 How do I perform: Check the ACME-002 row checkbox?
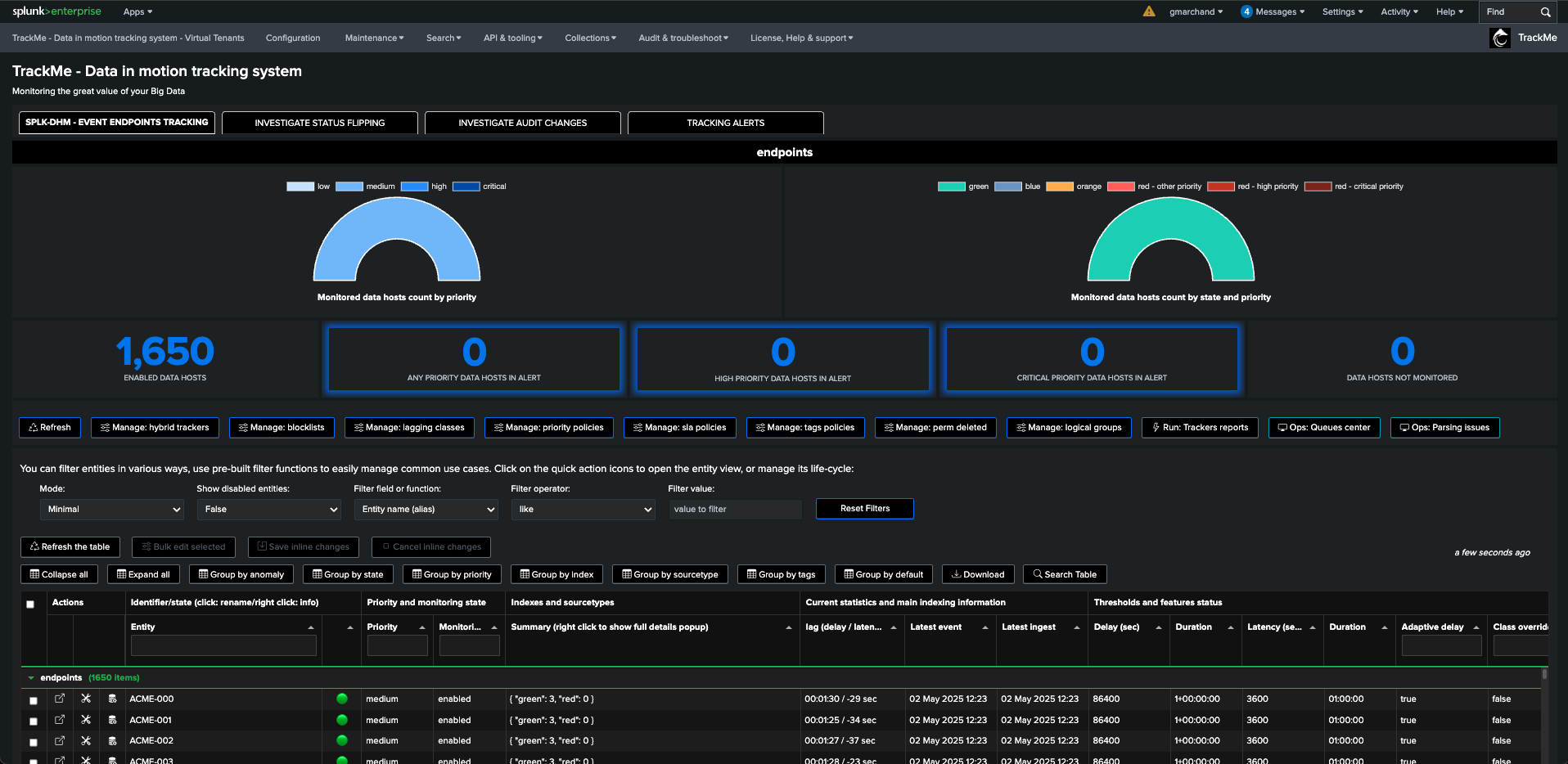click(x=34, y=742)
